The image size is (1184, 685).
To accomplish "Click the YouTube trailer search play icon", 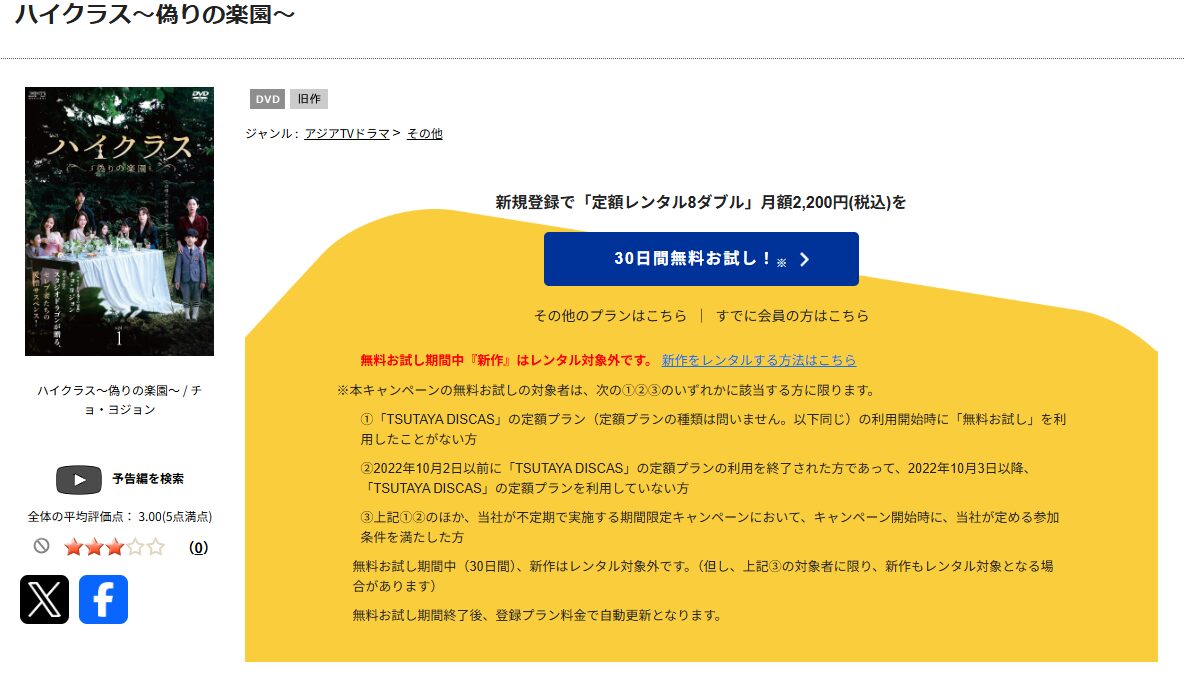I will point(79,480).
